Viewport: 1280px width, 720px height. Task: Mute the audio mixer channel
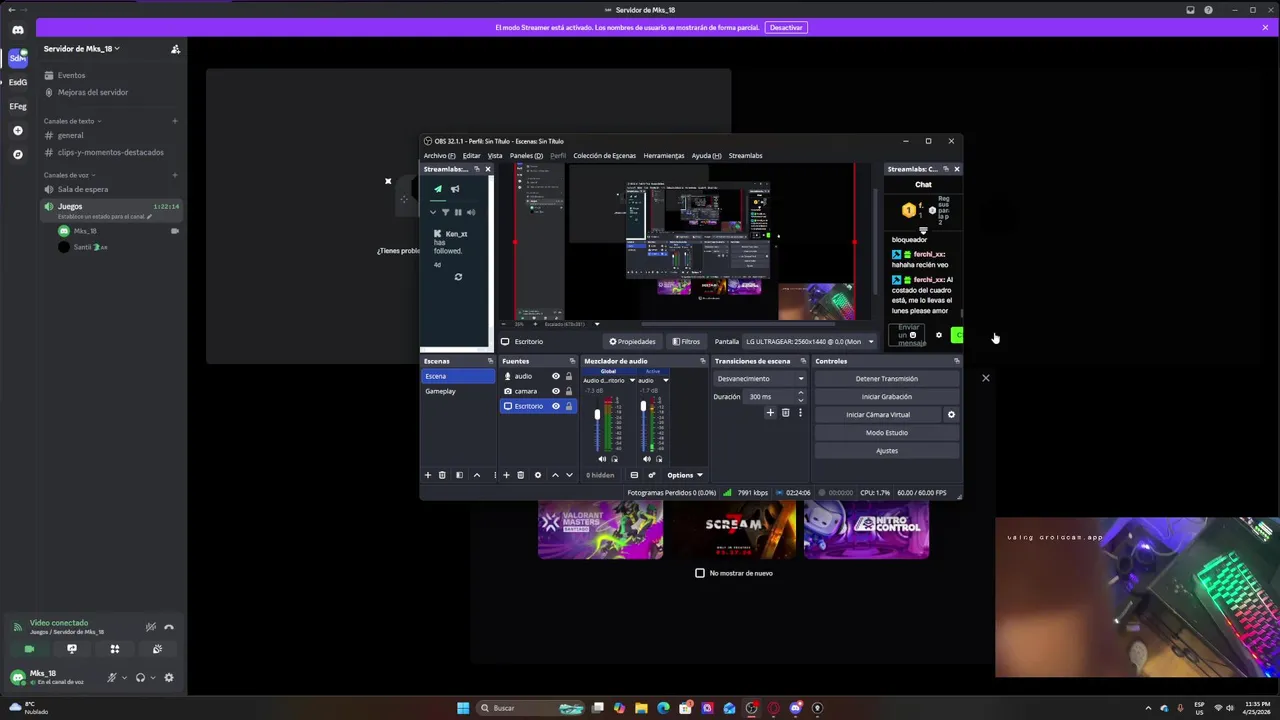(x=647, y=459)
